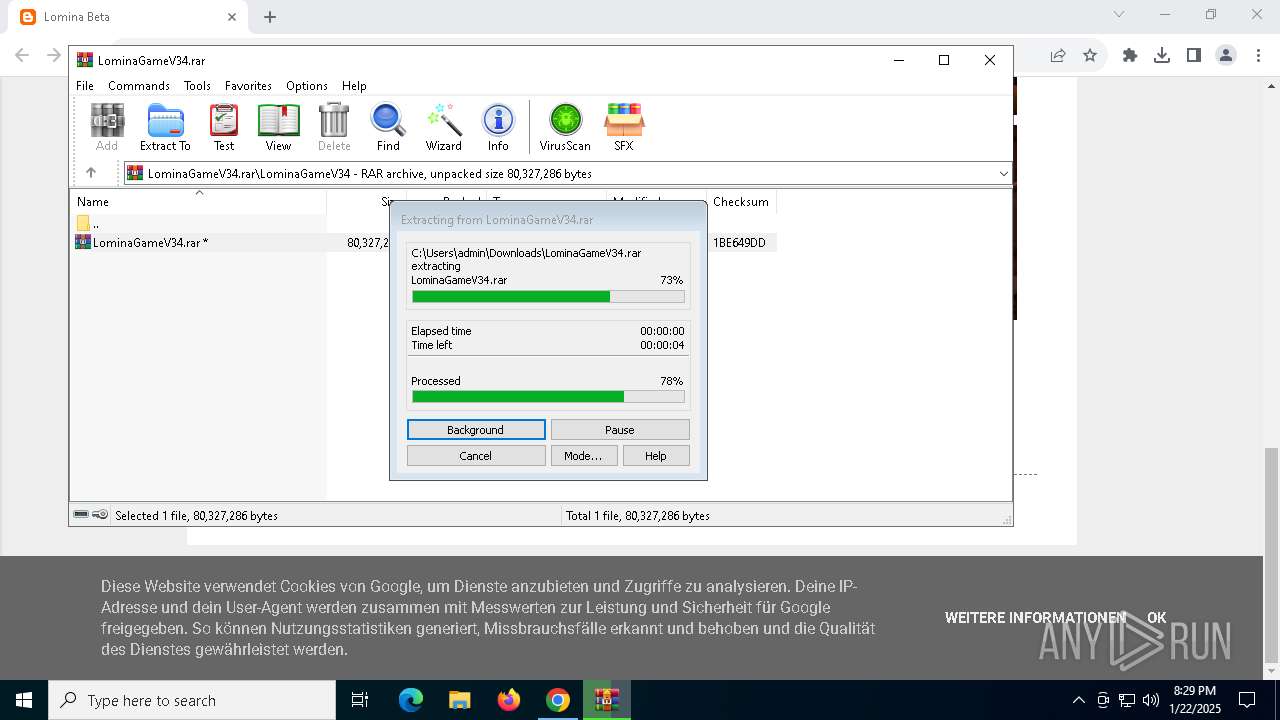Close the Lomina Beta tab
Image resolution: width=1280 pixels, height=720 pixels.
[x=231, y=17]
